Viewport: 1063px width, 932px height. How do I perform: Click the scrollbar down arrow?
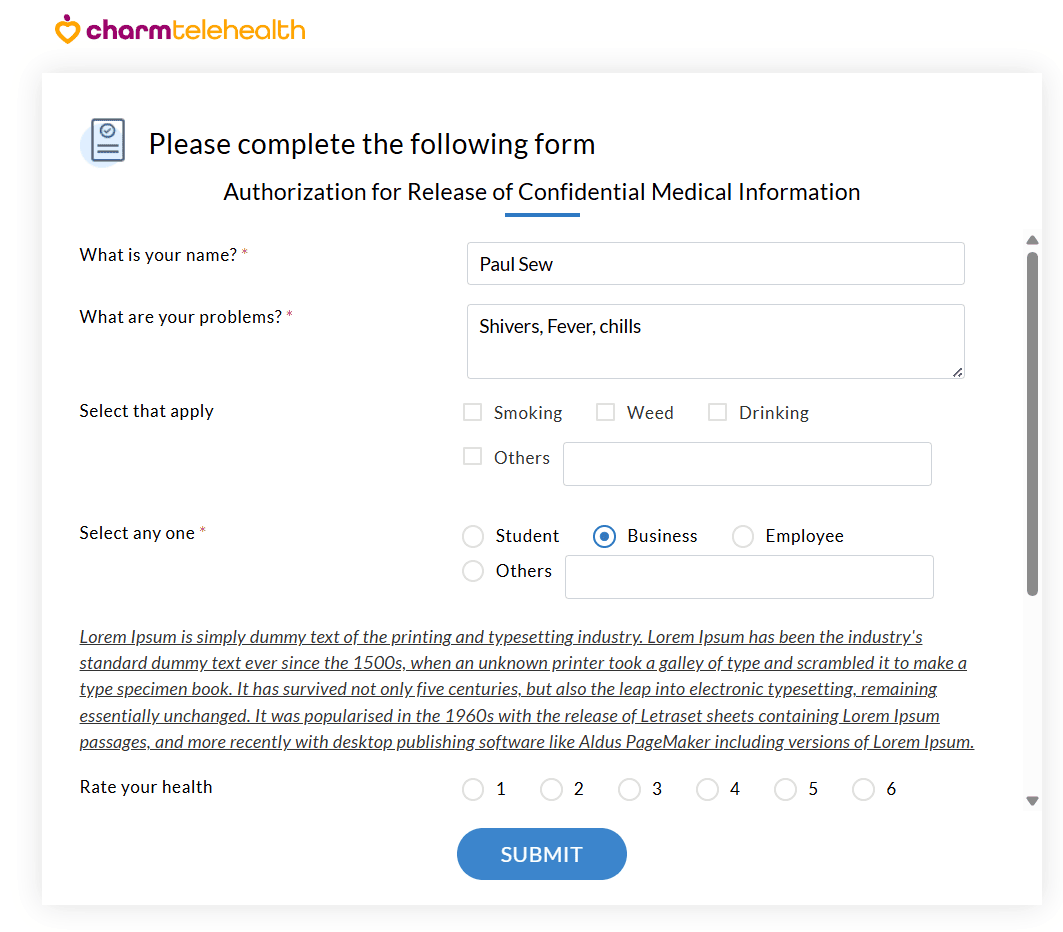1033,800
